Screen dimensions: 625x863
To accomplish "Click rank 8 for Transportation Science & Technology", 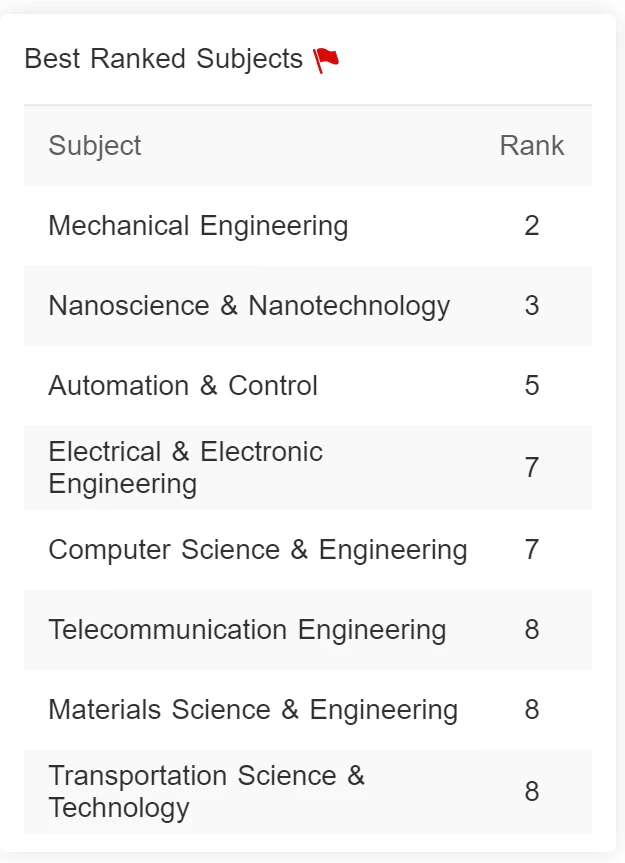I will tap(531, 791).
